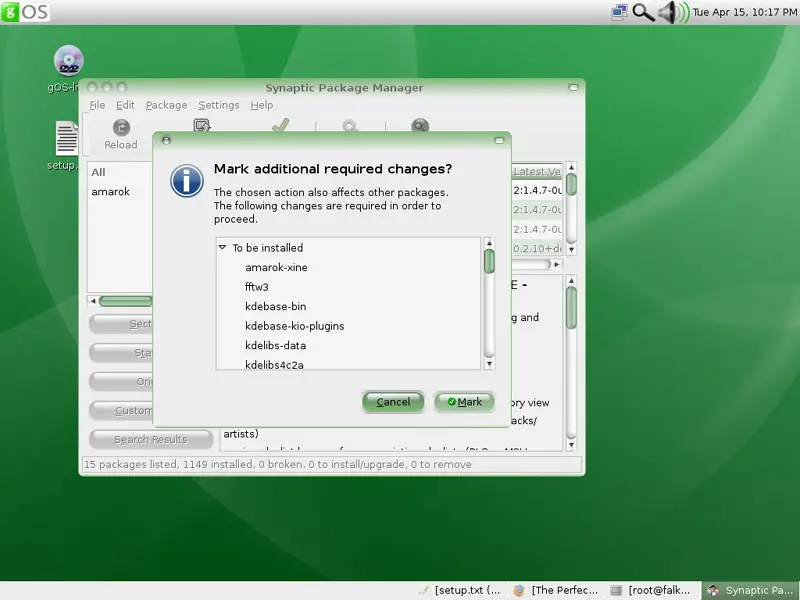Screen dimensions: 800x600
Task: Select the gOS DVD desktop icon
Action: 68,61
